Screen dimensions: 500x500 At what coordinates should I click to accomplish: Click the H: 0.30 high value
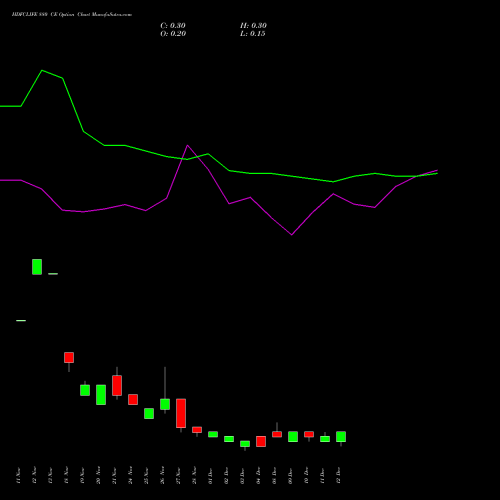coord(253,26)
